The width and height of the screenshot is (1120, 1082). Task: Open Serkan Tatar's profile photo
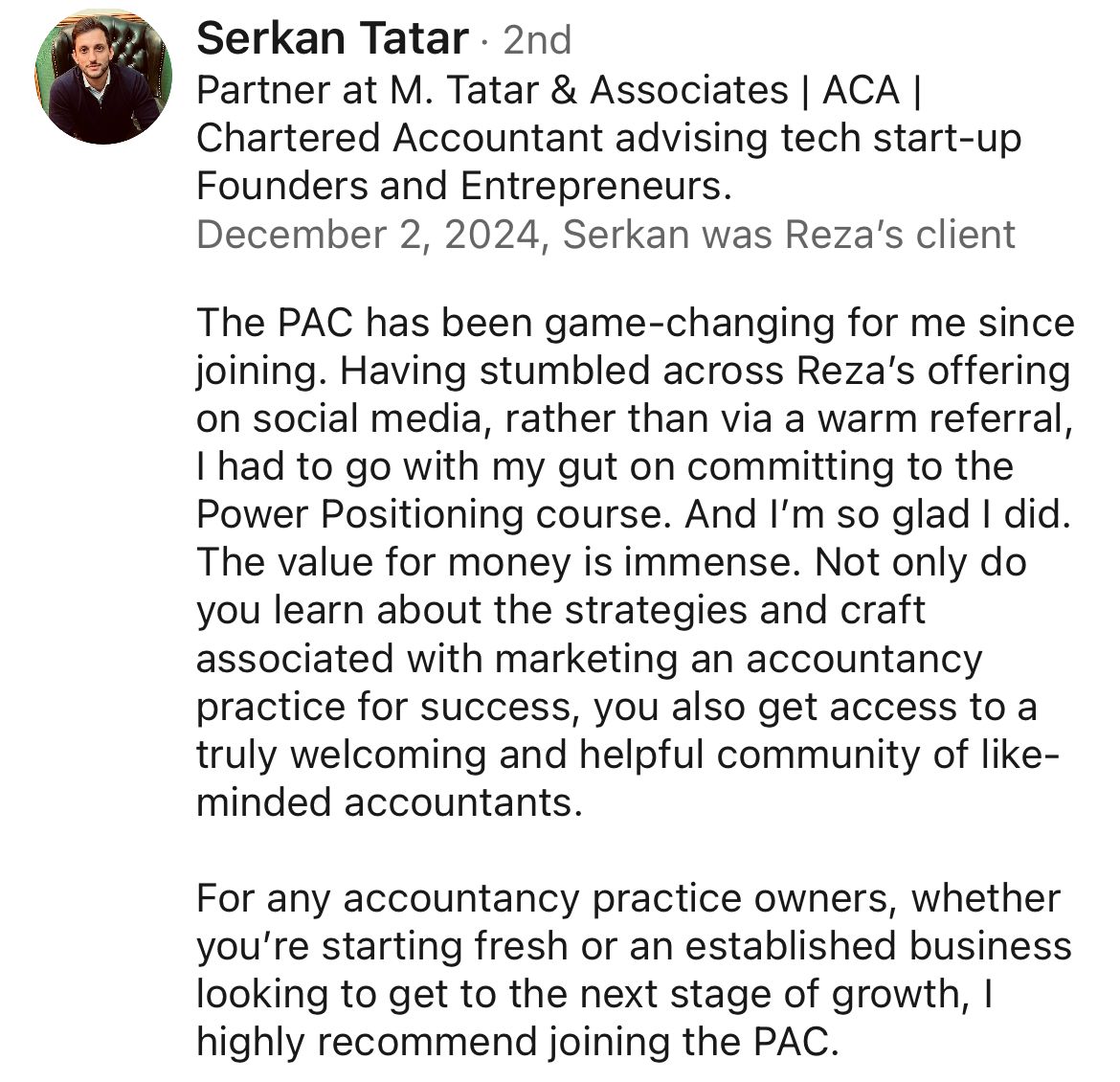click(x=103, y=77)
